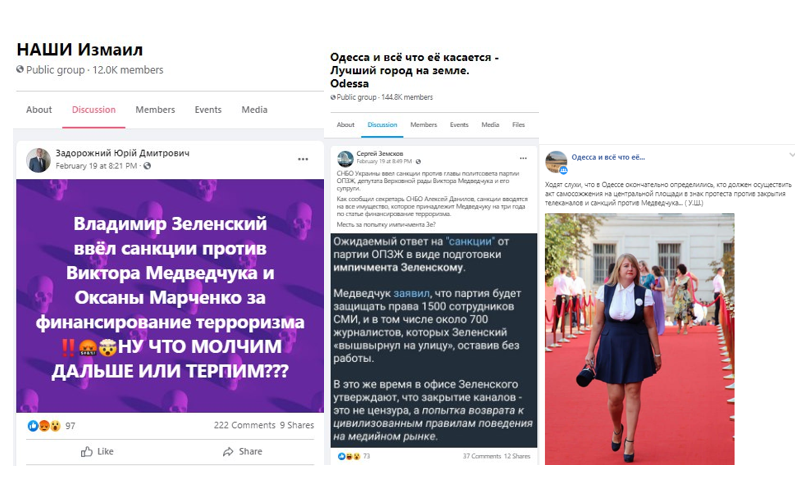Click 9 Shares count link
Screen dimensions: 796x477
click(297, 425)
